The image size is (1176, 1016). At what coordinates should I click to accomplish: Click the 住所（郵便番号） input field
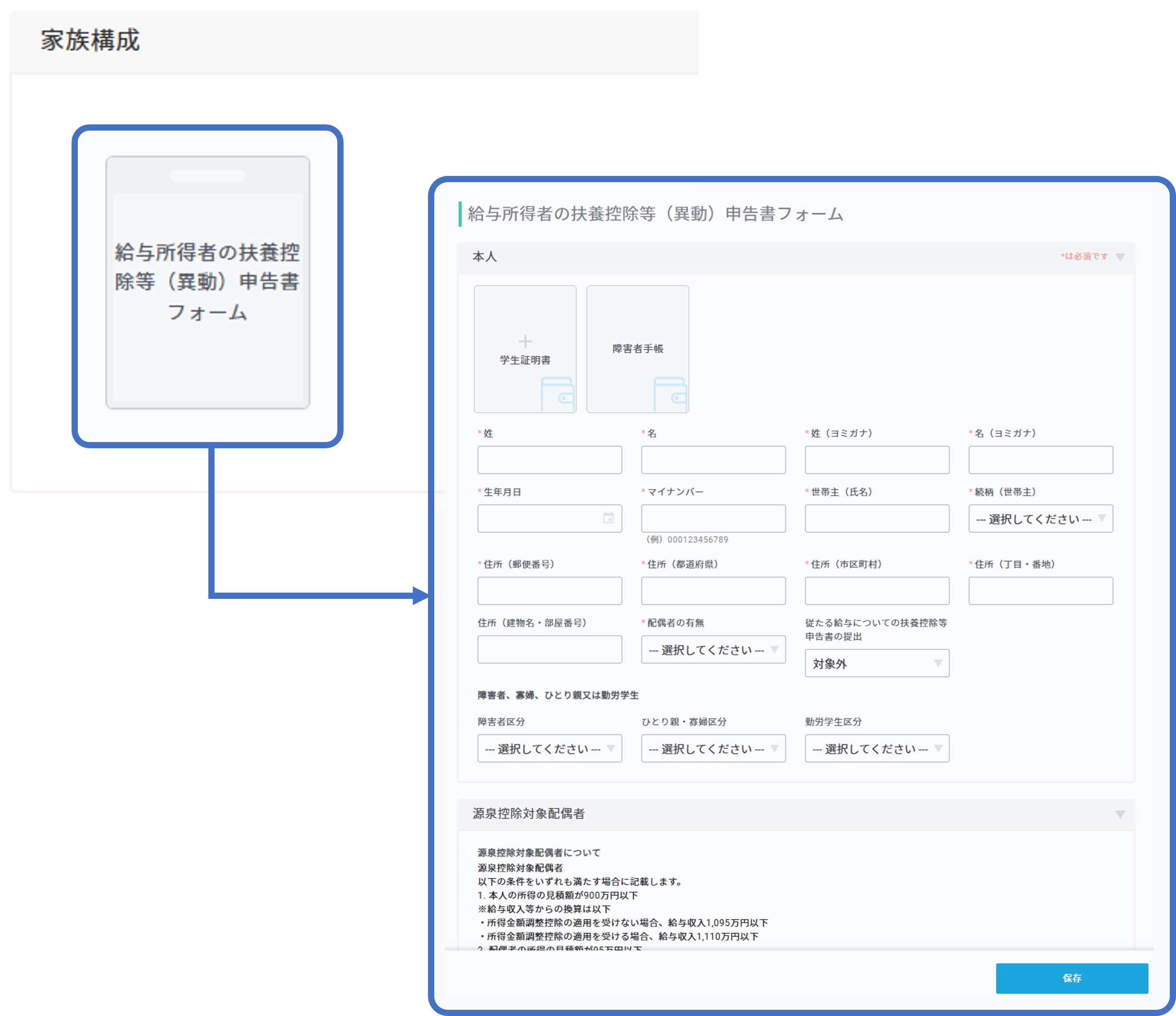(549, 590)
